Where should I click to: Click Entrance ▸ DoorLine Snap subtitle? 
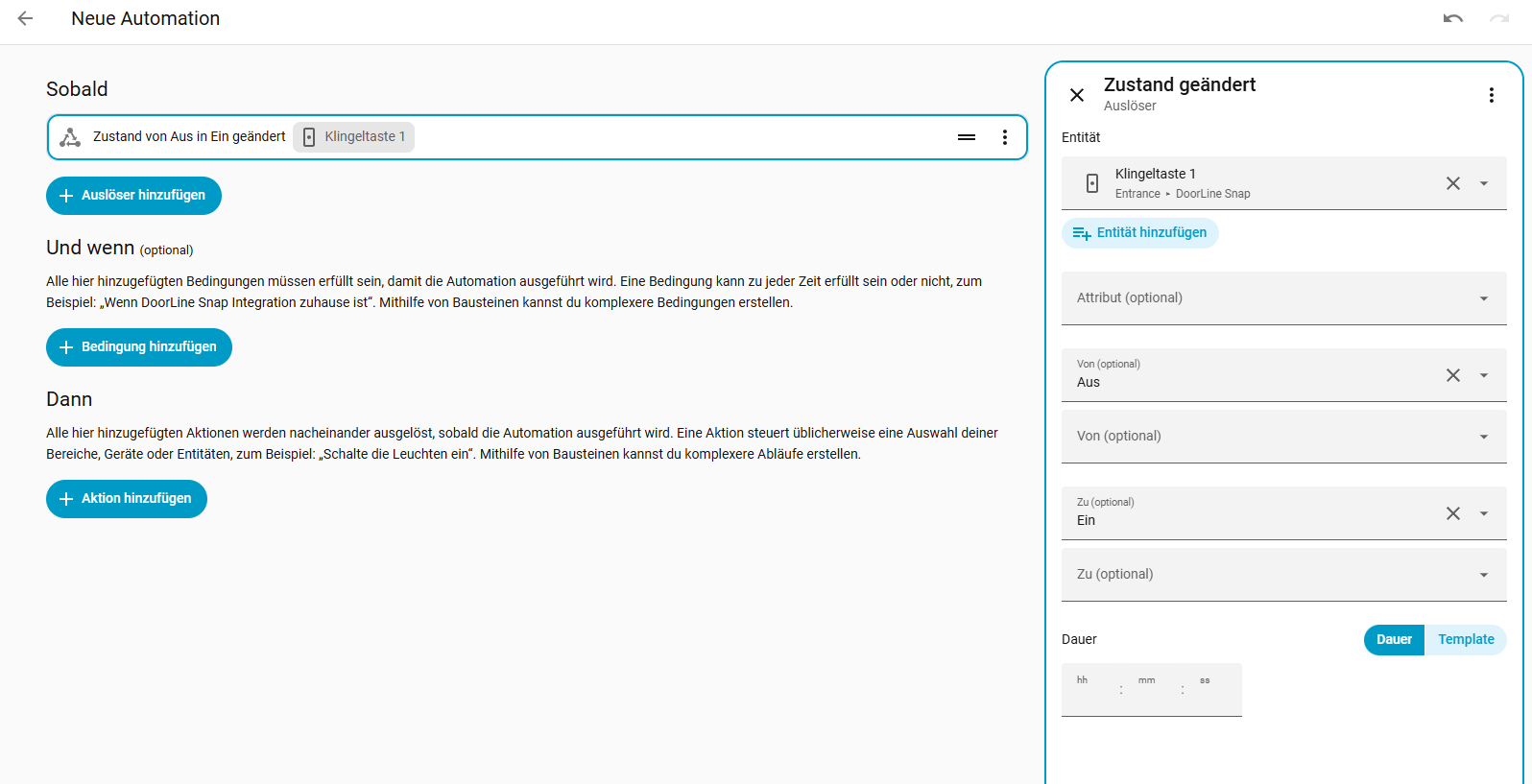point(1183,194)
